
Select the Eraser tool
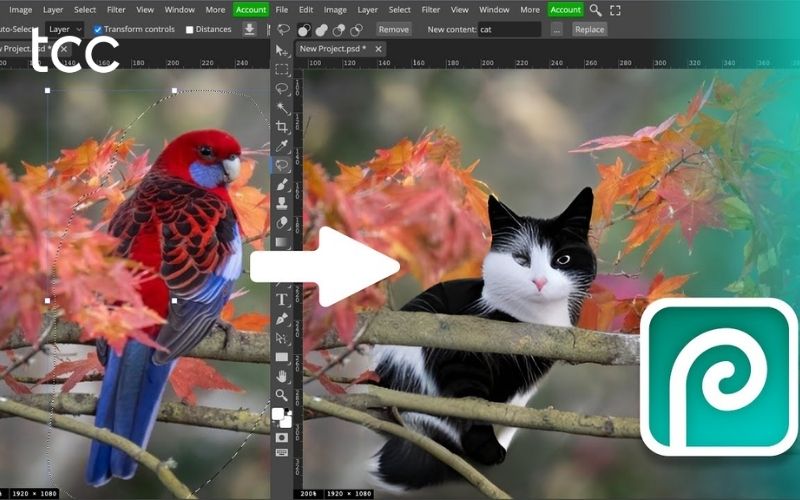(282, 223)
